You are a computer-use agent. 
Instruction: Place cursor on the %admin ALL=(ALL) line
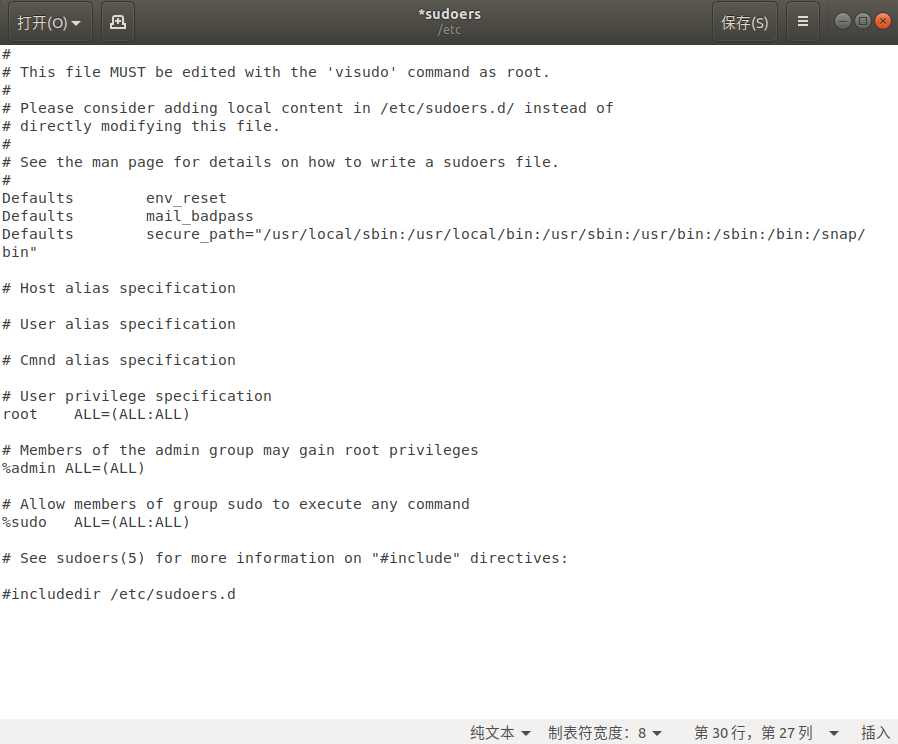coord(74,468)
